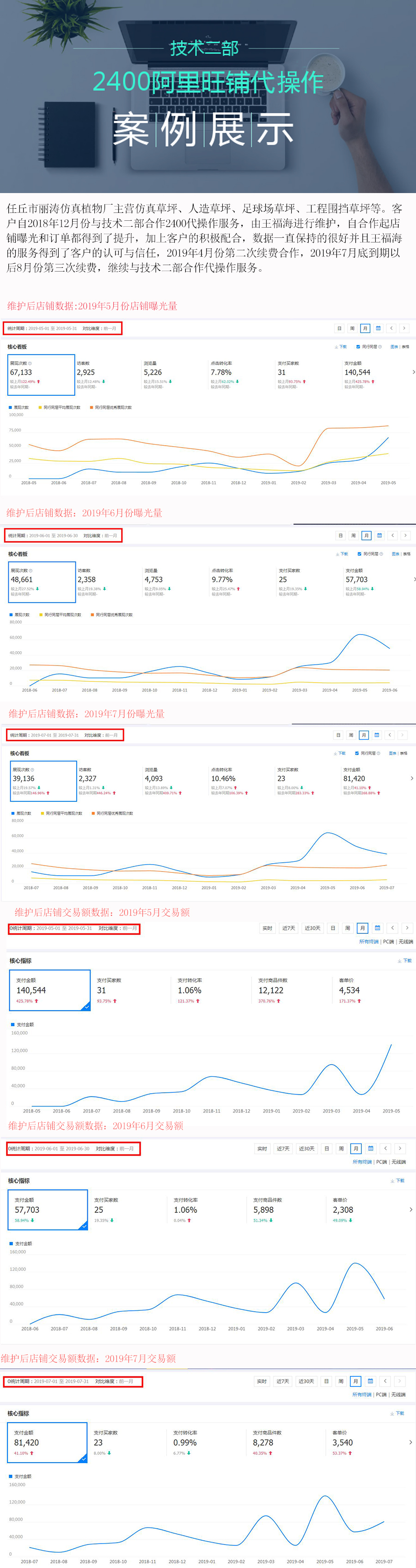The height and width of the screenshot is (1568, 416).
Task: Go to next period in June 2019 核心指标 panel
Action: [399, 1148]
